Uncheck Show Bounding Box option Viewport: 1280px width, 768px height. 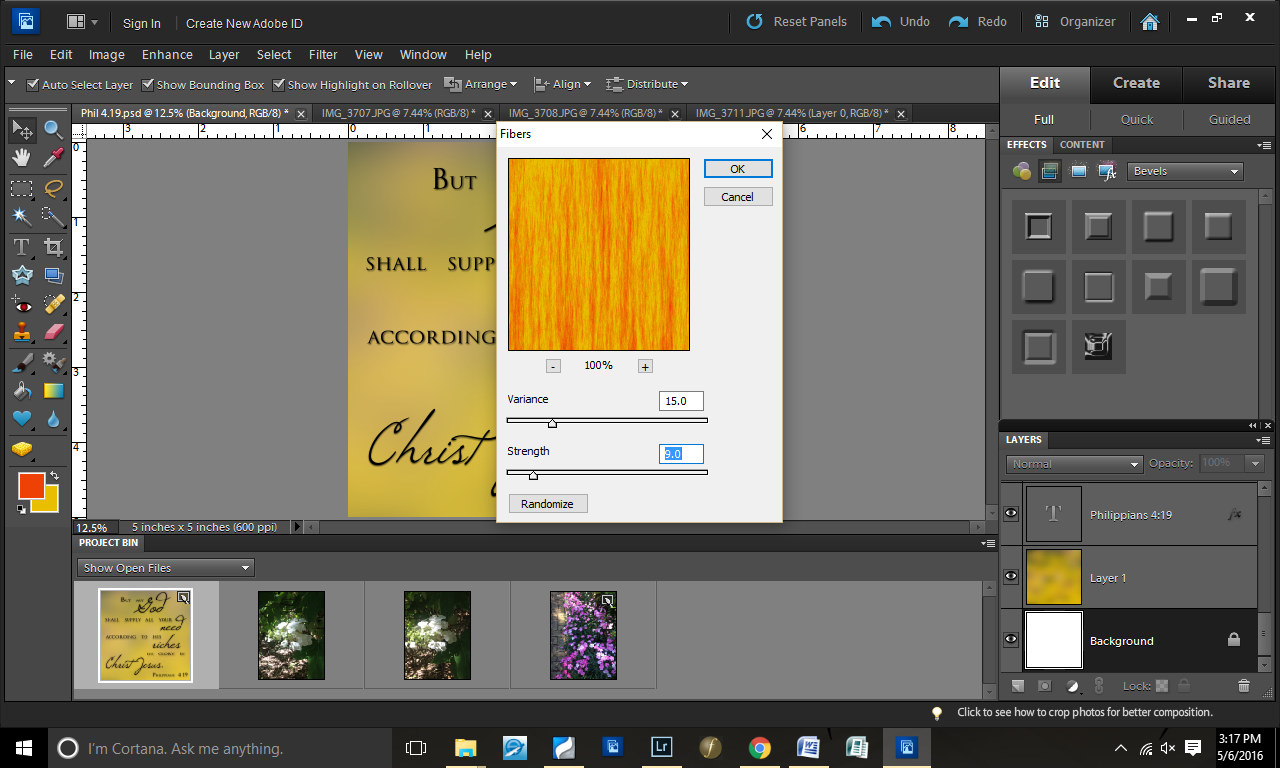click(x=148, y=85)
